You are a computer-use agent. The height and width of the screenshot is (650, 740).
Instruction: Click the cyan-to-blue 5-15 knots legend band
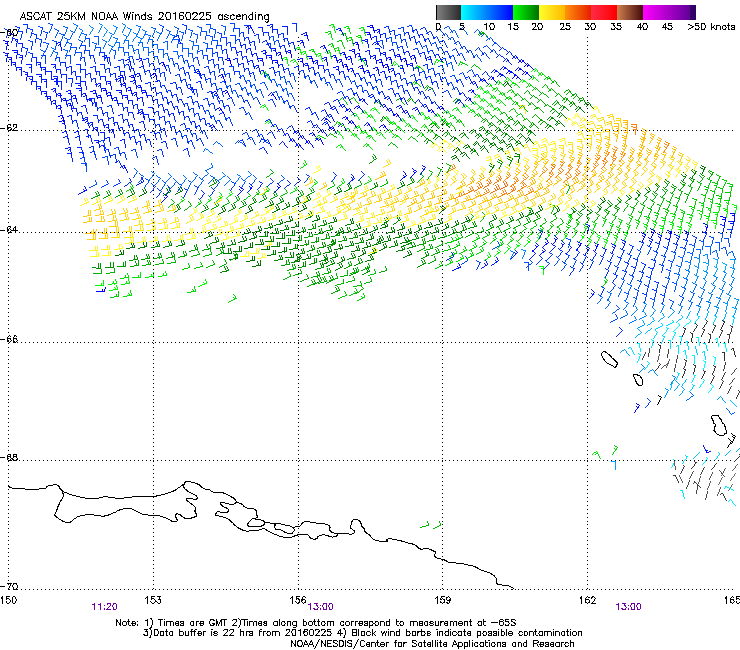point(487,12)
